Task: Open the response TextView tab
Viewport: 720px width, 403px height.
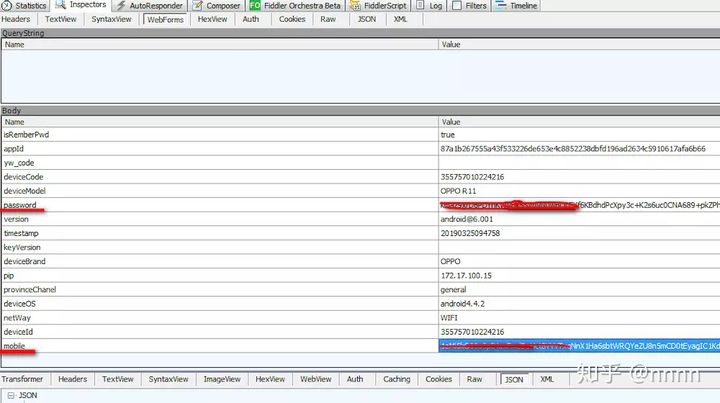Action: pos(118,379)
